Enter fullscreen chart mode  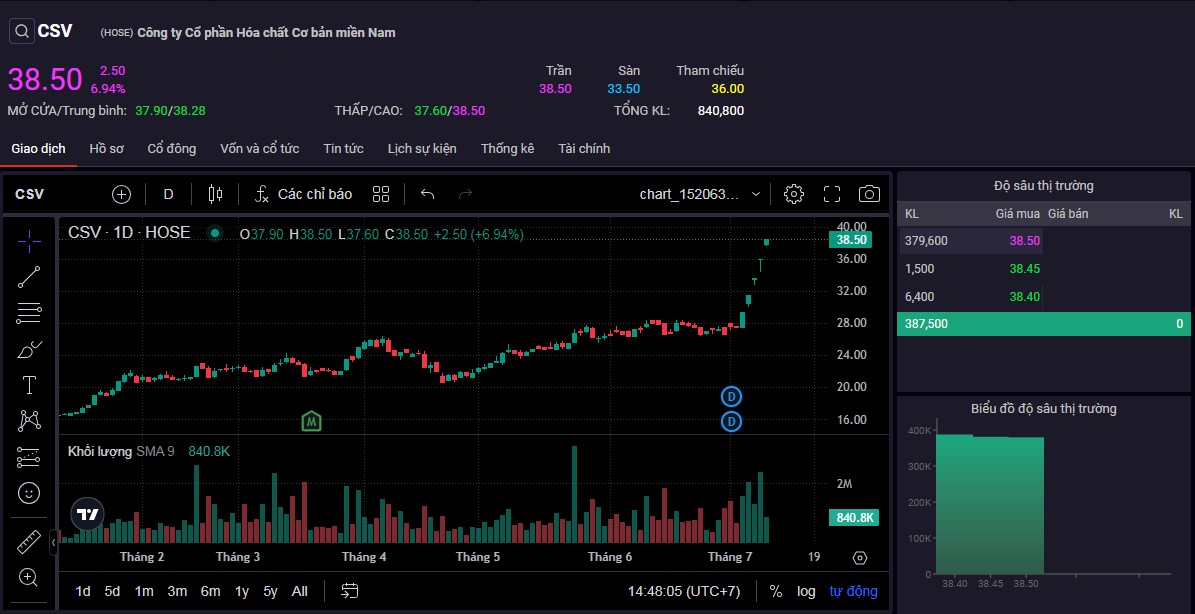point(832,194)
